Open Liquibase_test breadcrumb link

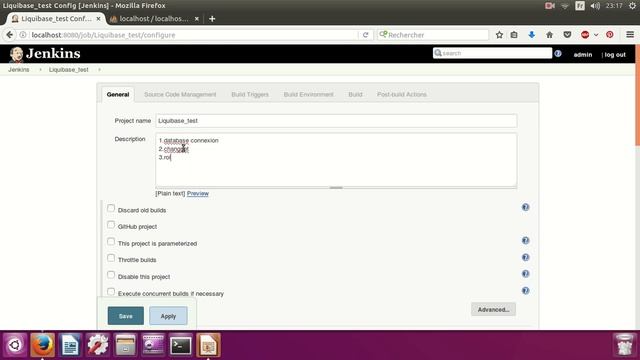[x=69, y=70]
